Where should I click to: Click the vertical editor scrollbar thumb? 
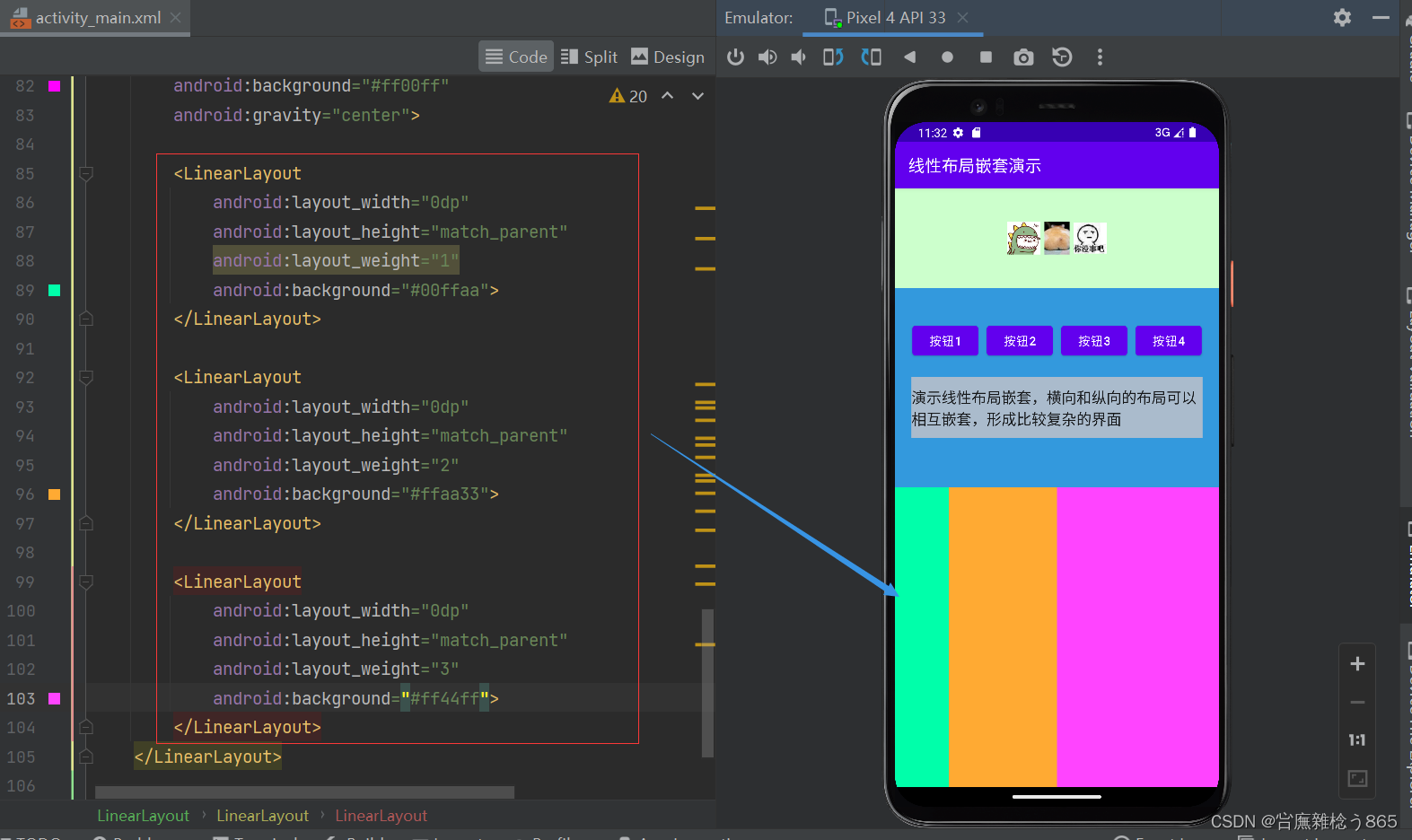(707, 683)
